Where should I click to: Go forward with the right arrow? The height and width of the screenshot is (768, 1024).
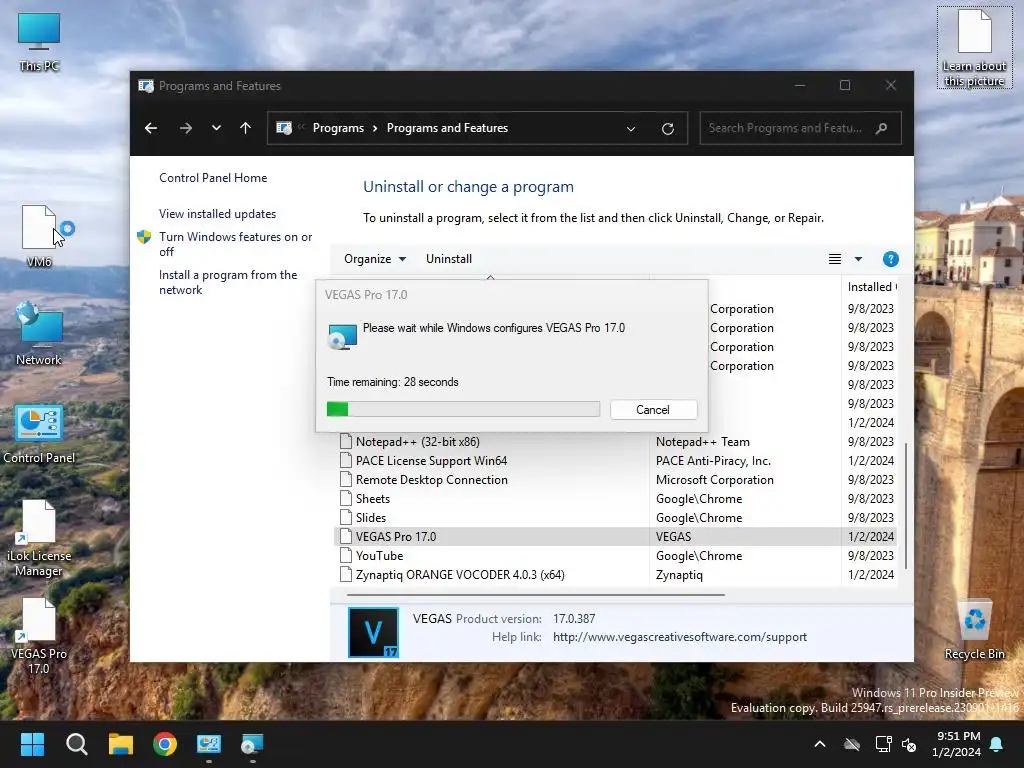pos(185,128)
